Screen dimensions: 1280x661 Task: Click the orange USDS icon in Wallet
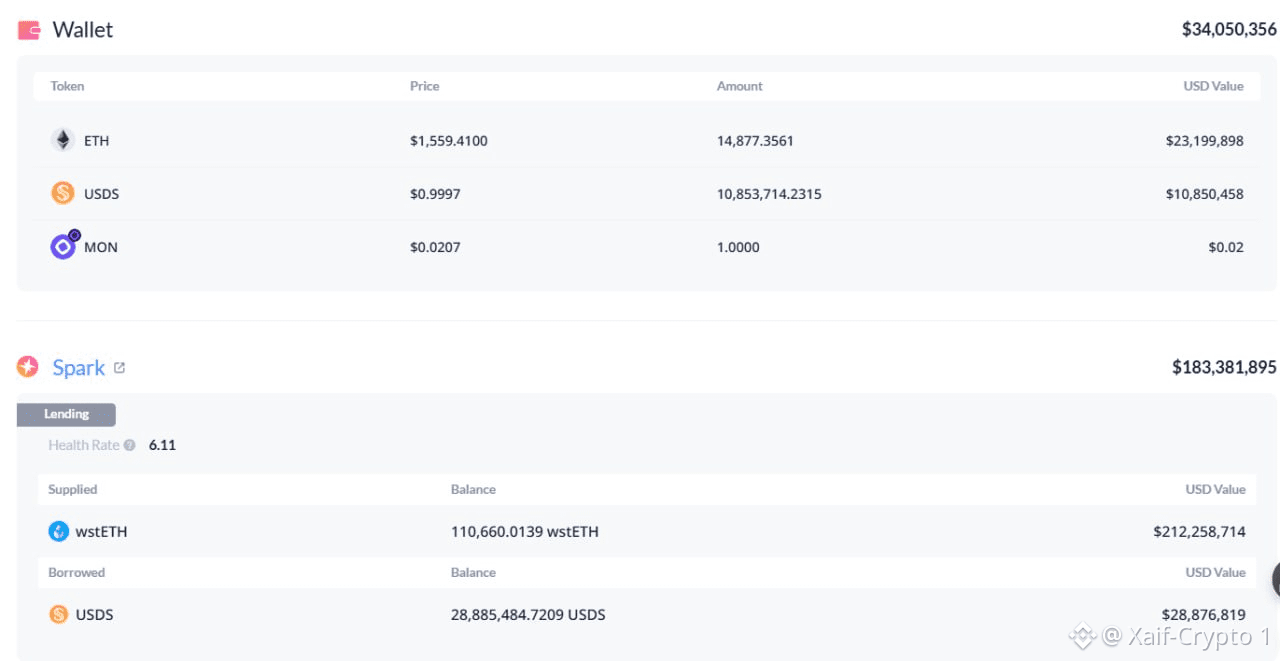pos(63,193)
